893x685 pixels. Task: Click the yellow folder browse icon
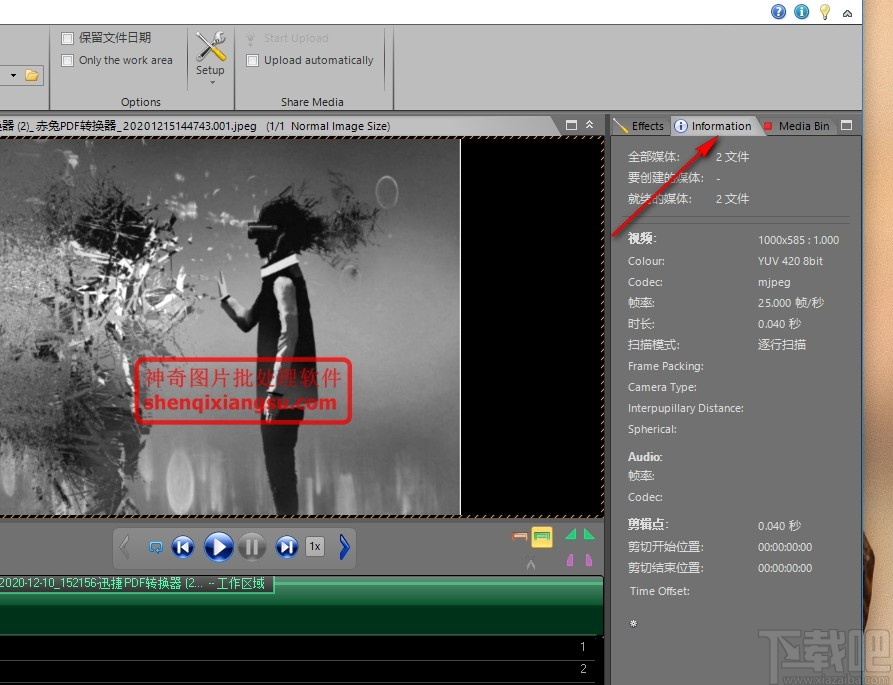pyautogui.click(x=32, y=75)
